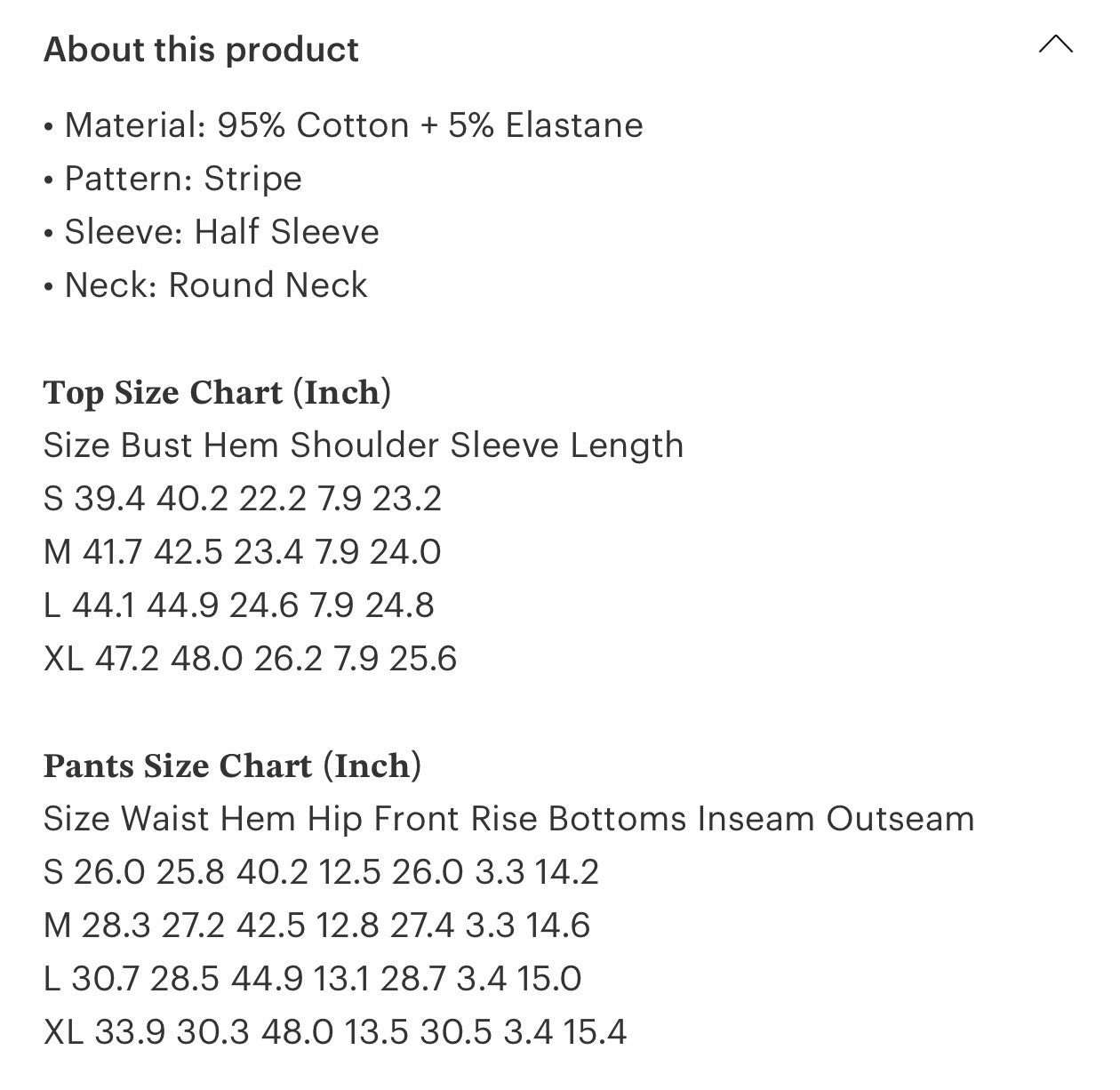This screenshot has height=1090, width=1120.
Task: Click the Sleeve: Half Sleeve bullet
Action: [212, 232]
